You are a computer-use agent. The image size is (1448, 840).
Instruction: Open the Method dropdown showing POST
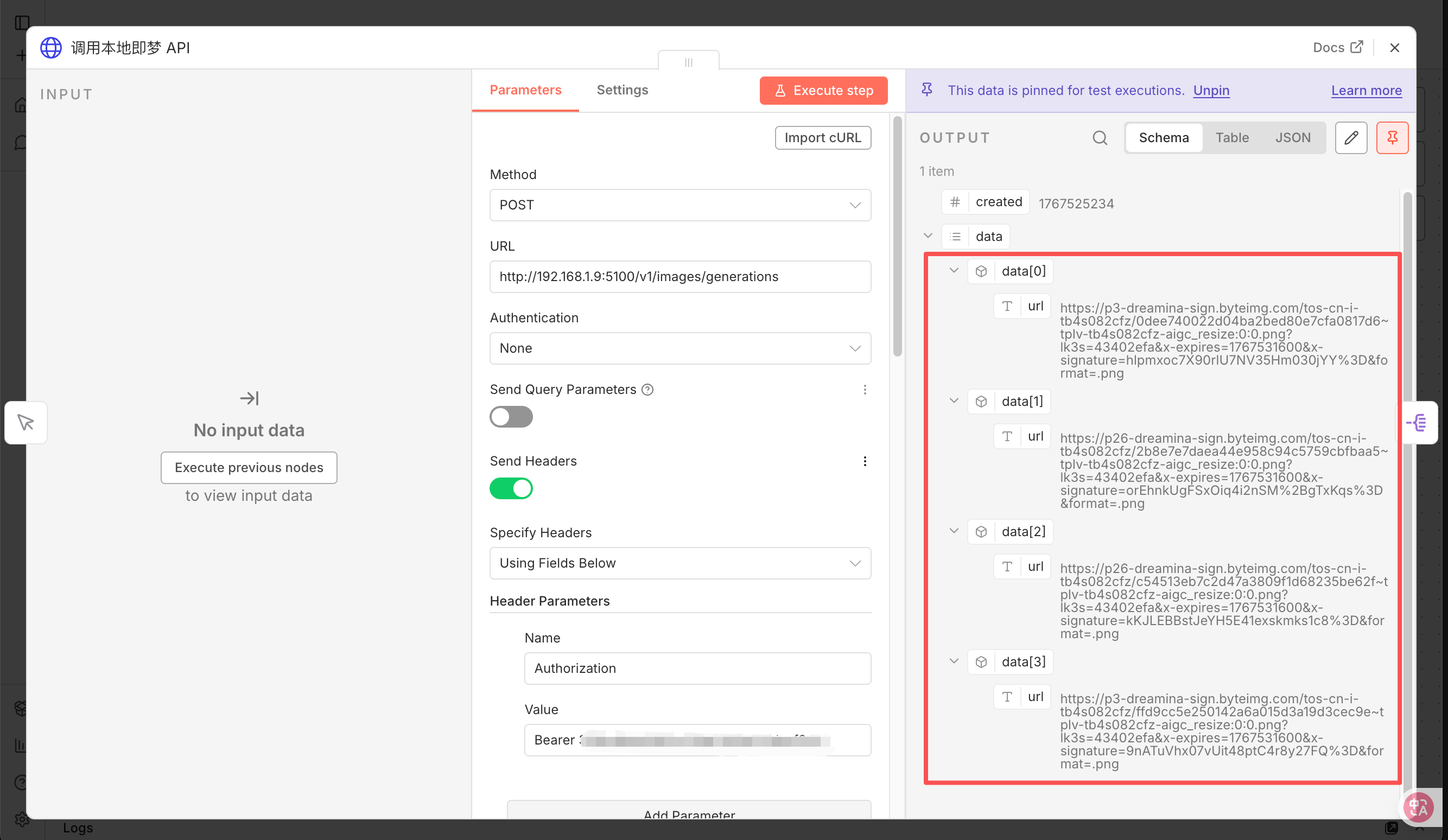(x=679, y=205)
